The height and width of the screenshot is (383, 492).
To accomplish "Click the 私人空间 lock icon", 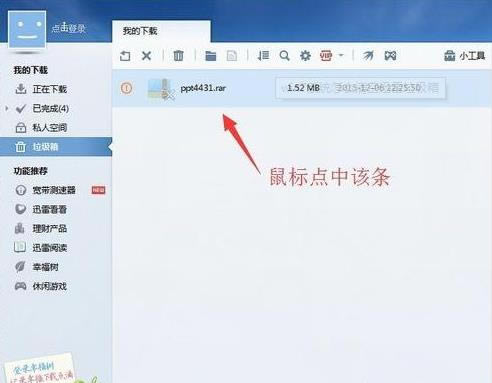I will [21, 128].
